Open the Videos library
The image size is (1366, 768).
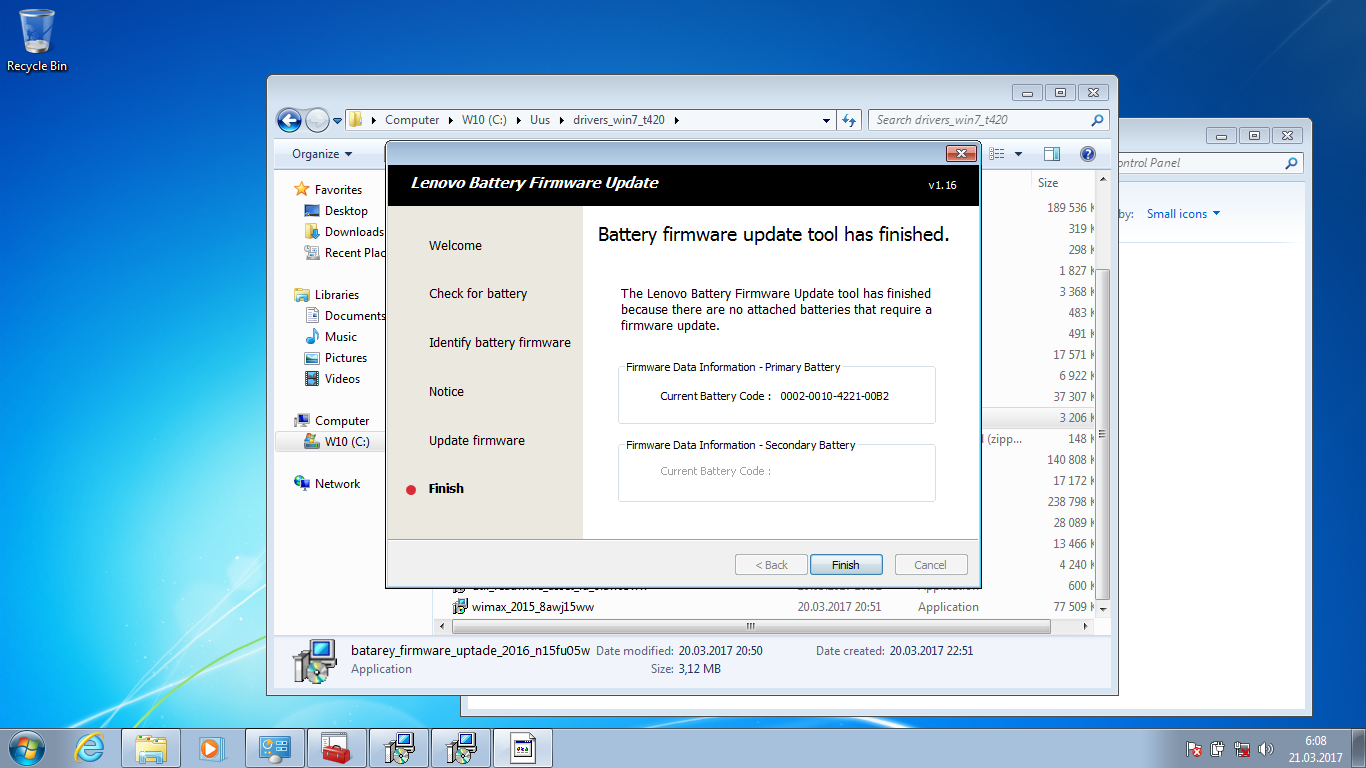tap(342, 379)
